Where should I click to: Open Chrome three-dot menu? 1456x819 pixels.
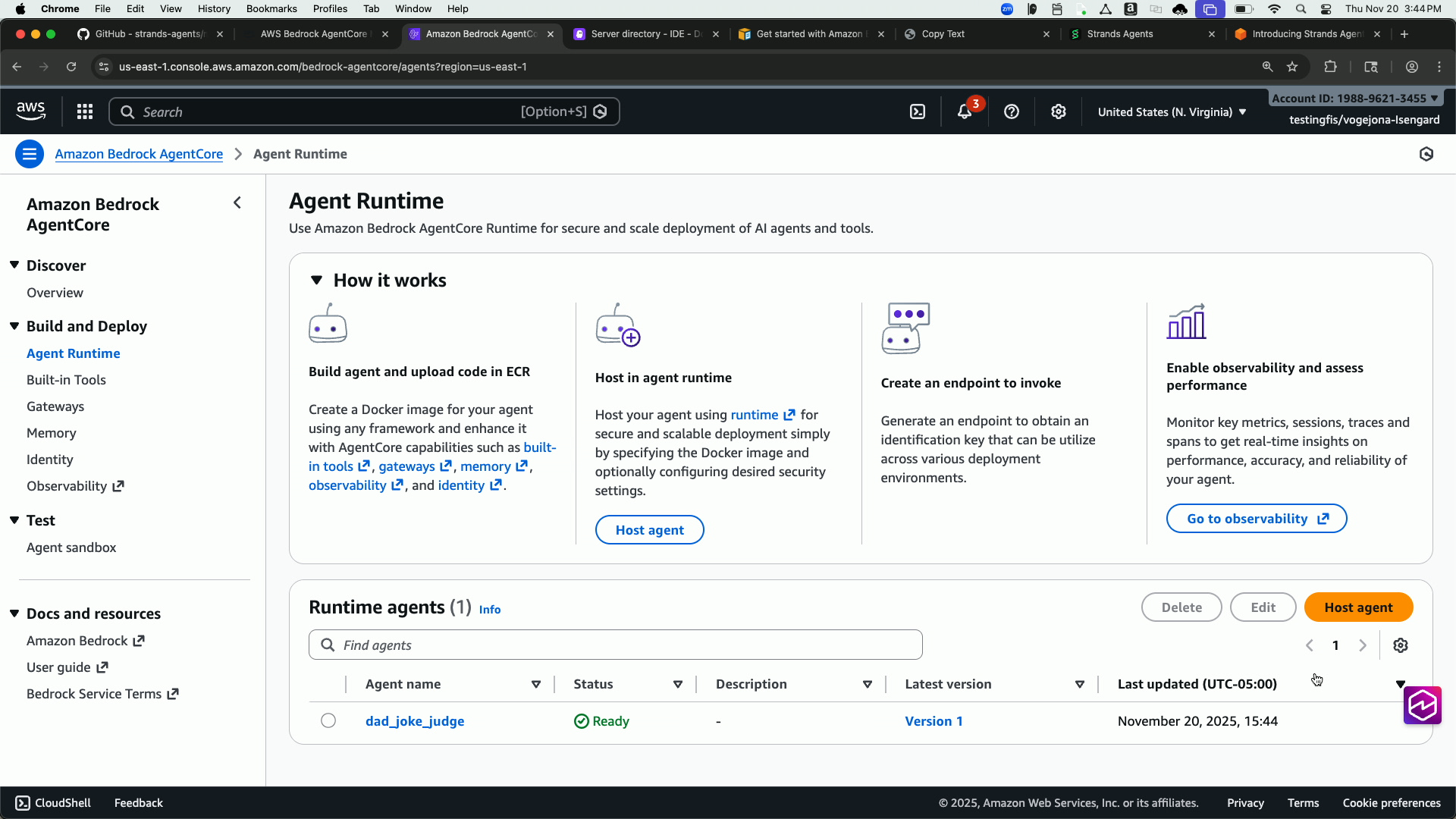[x=1439, y=67]
